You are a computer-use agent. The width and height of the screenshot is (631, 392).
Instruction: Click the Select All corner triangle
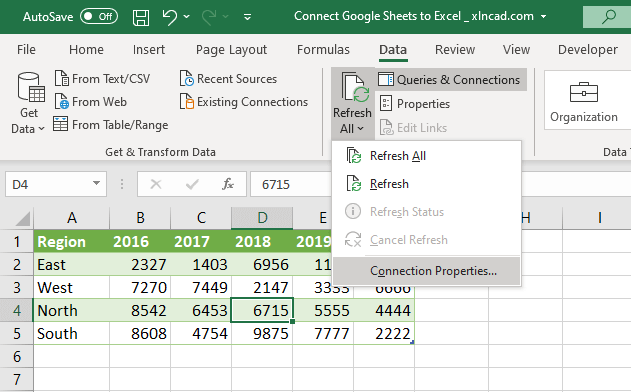tap(23, 219)
